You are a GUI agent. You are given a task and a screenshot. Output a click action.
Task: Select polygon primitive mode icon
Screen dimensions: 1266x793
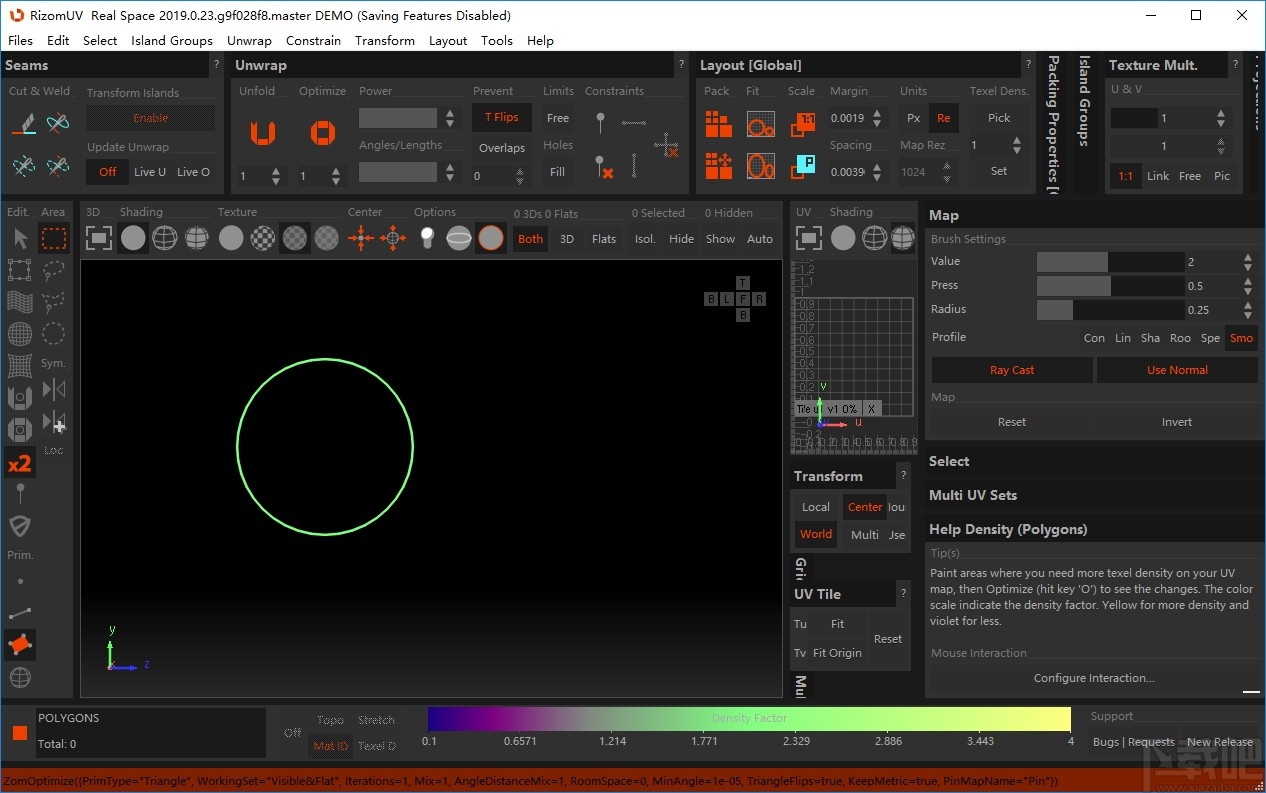click(20, 645)
